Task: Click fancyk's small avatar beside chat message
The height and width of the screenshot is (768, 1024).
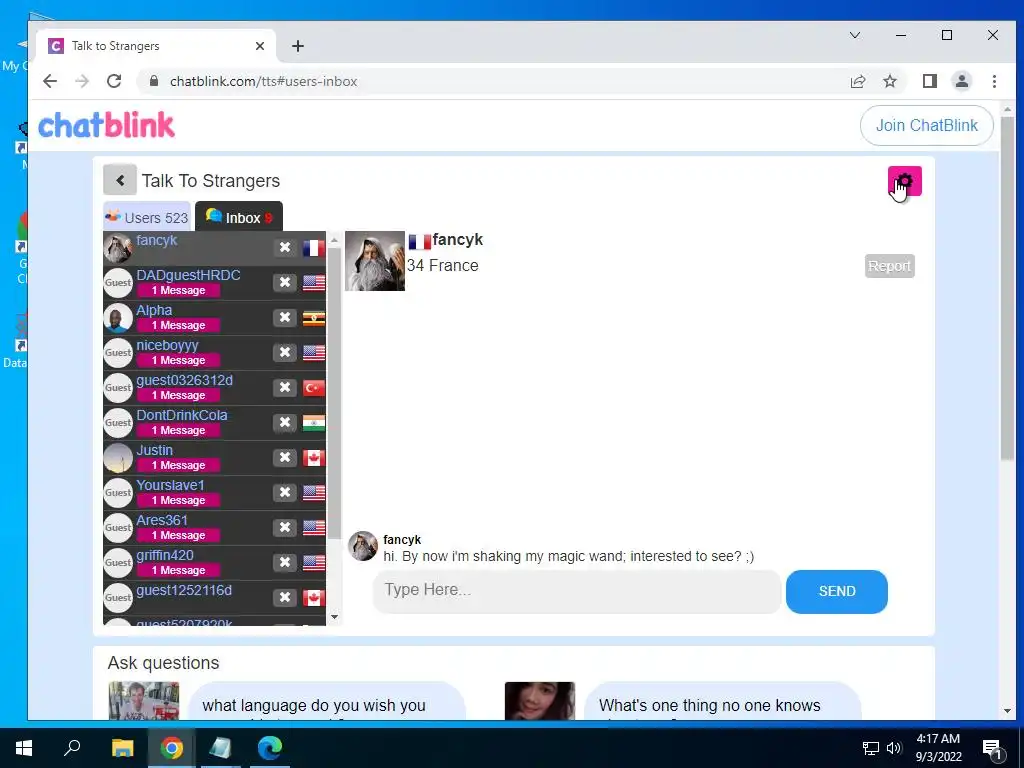Action: (362, 546)
